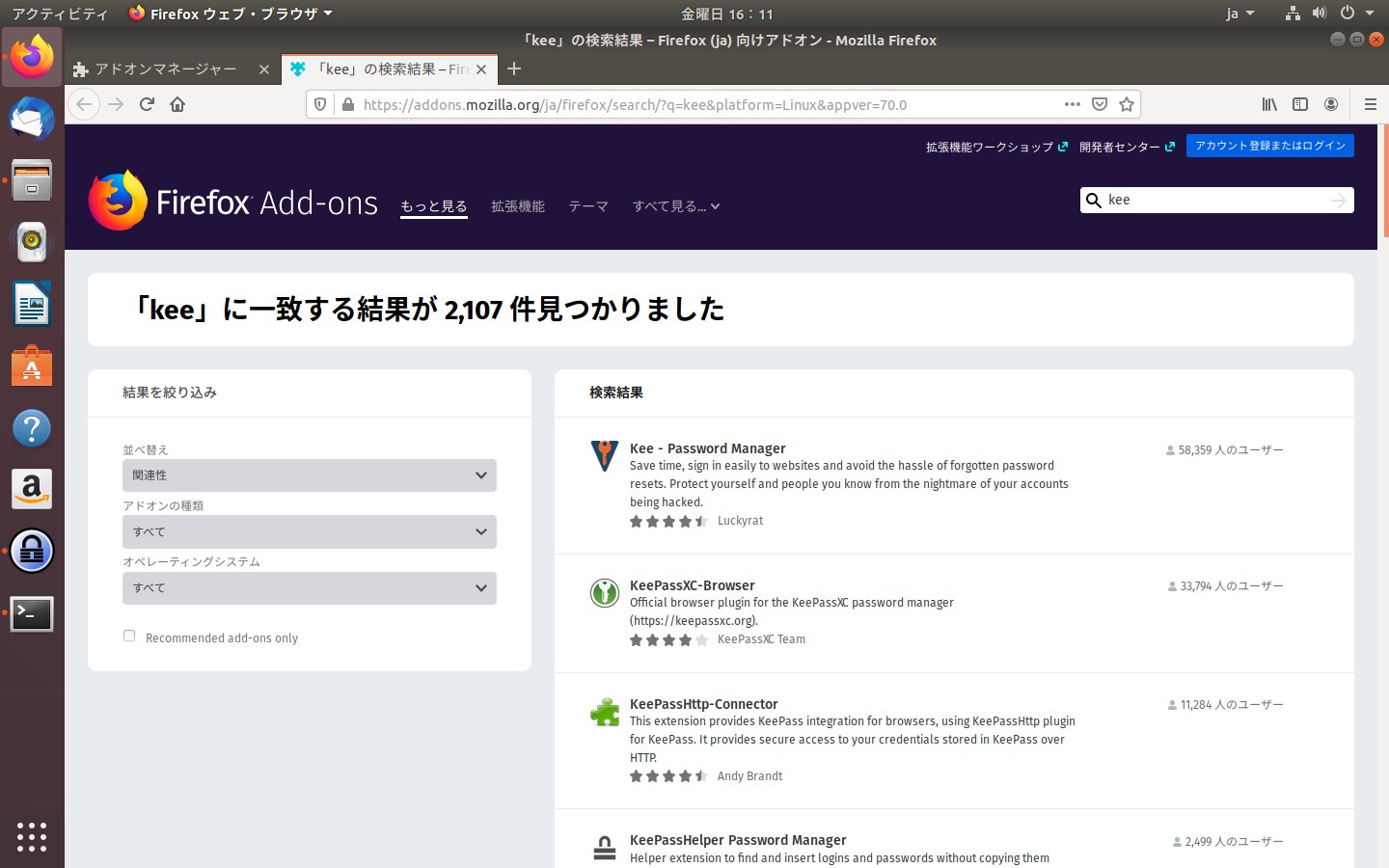Open the Library bookmarks icon
The height and width of the screenshot is (868, 1389).
(1269, 104)
